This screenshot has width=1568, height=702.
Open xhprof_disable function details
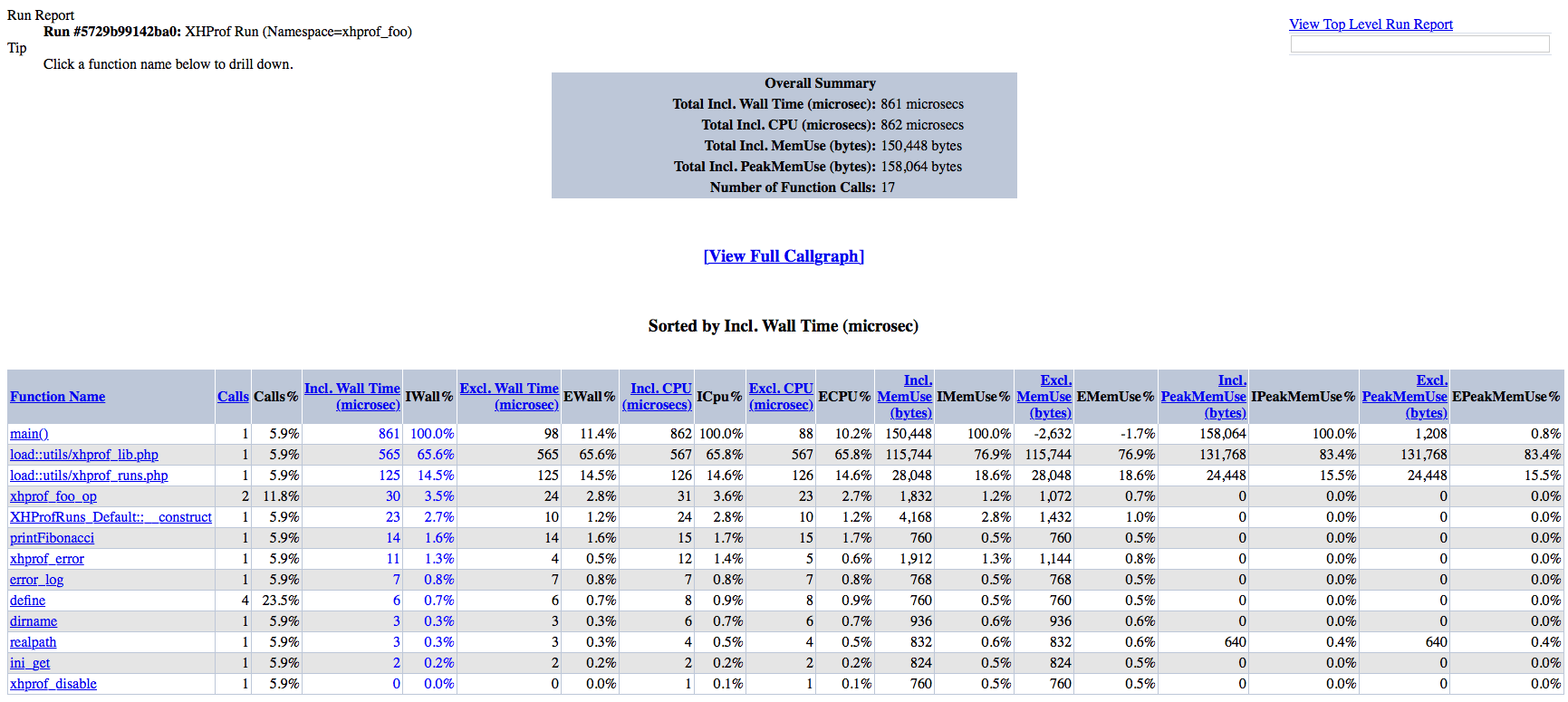point(53,684)
